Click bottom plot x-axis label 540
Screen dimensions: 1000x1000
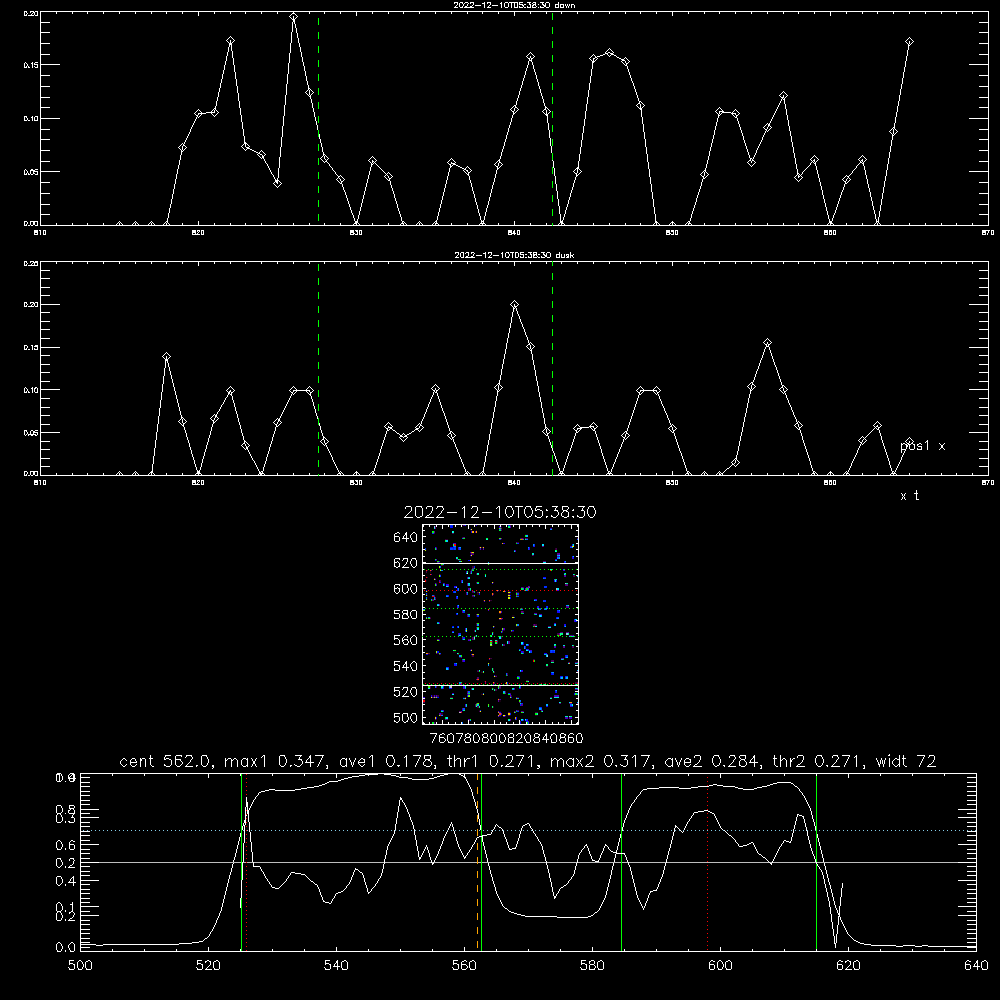(x=336, y=966)
